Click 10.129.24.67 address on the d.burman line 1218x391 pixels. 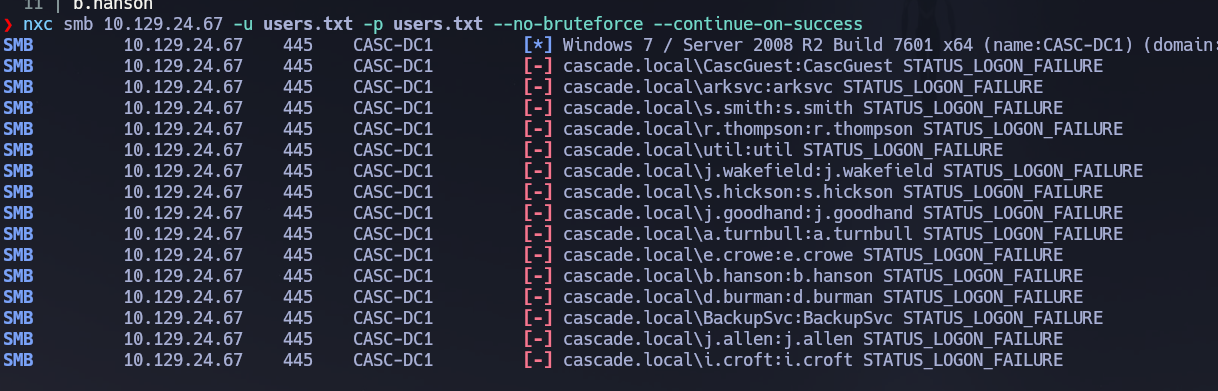(183, 297)
